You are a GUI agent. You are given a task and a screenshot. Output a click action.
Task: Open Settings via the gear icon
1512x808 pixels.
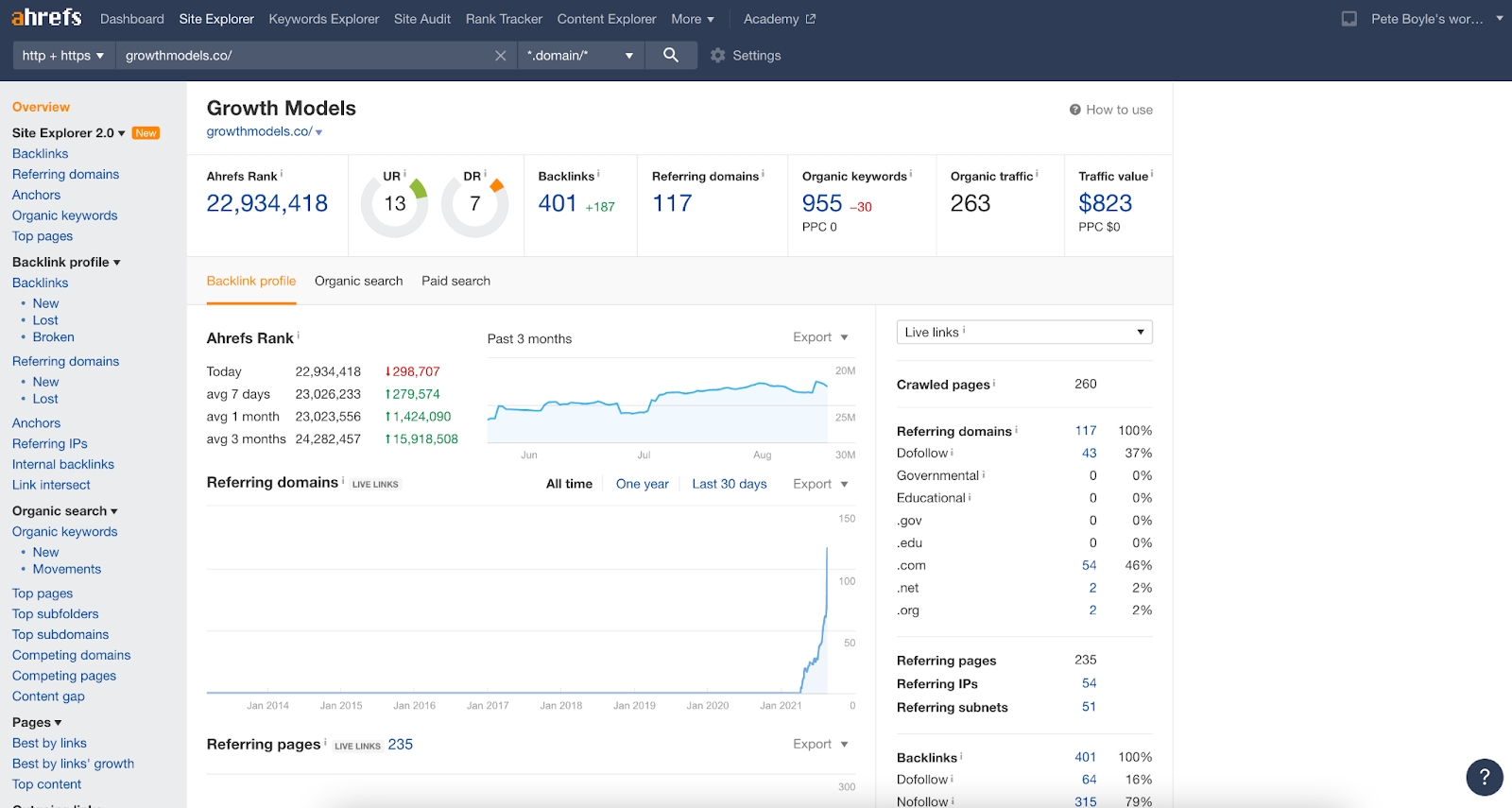[x=718, y=56]
